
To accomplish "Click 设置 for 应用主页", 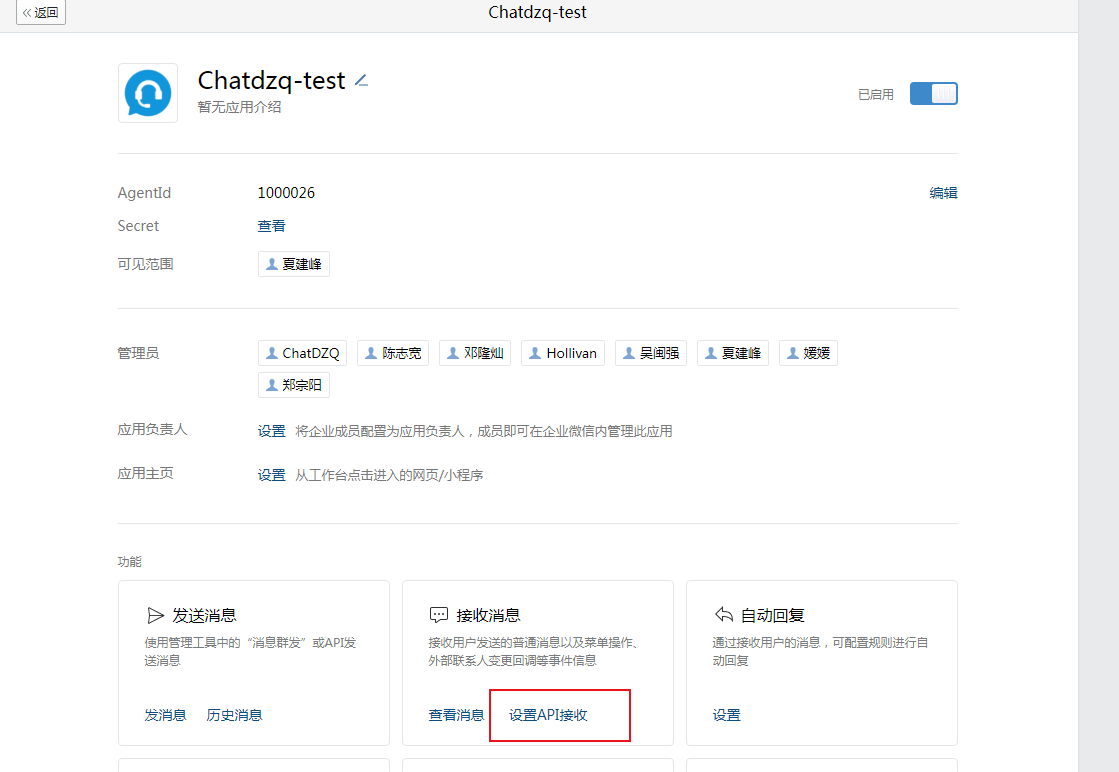I will (271, 475).
